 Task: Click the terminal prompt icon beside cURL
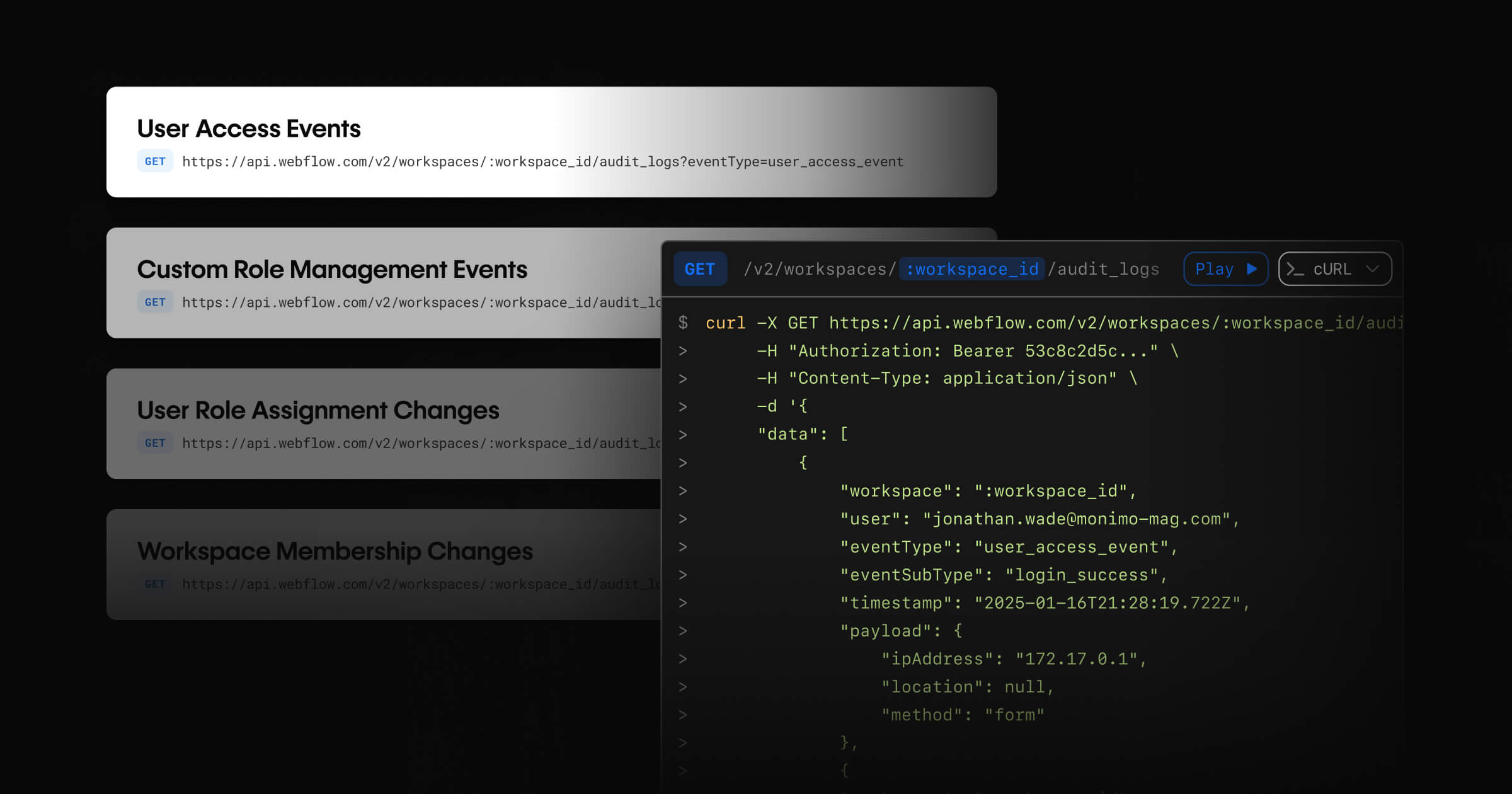pos(1295,270)
